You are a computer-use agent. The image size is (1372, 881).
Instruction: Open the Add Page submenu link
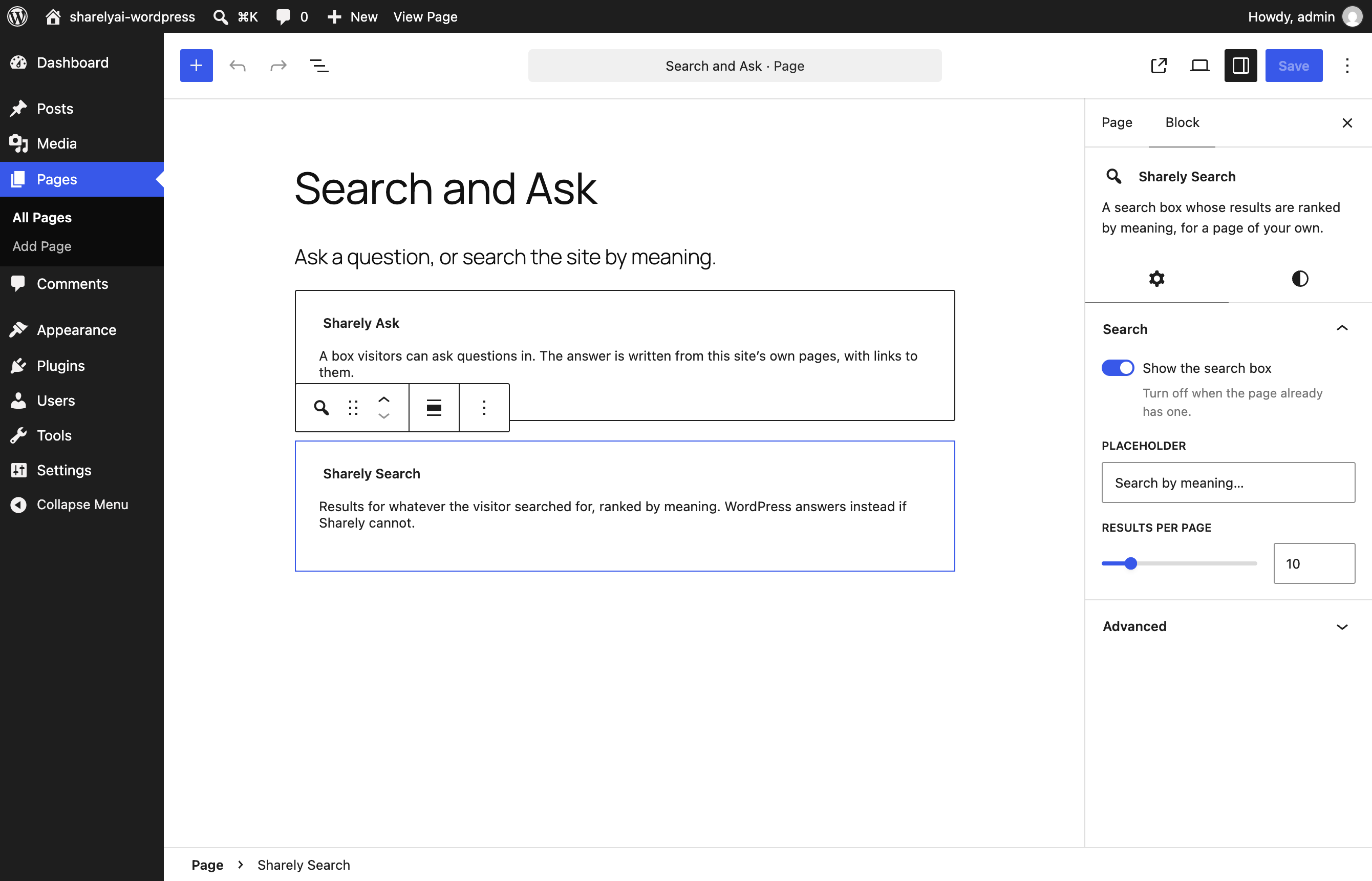42,246
